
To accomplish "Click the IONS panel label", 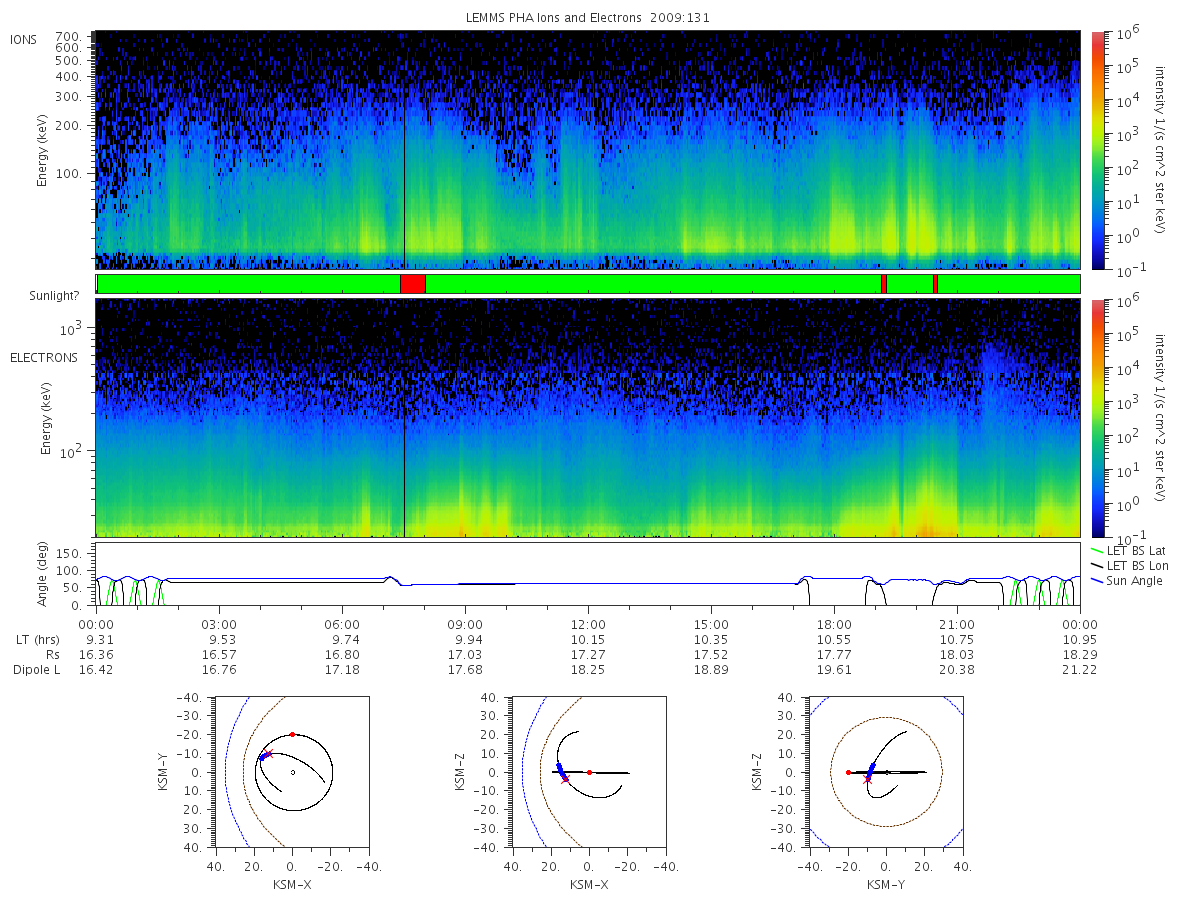I will click(x=24, y=39).
